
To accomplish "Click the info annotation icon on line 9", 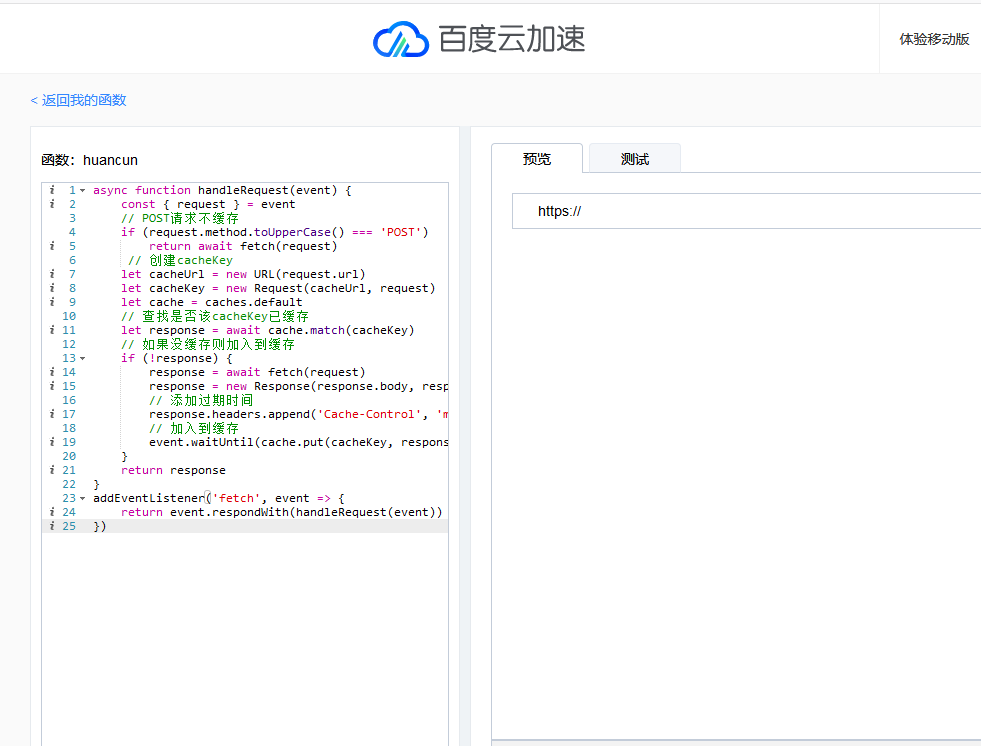I will [x=51, y=302].
